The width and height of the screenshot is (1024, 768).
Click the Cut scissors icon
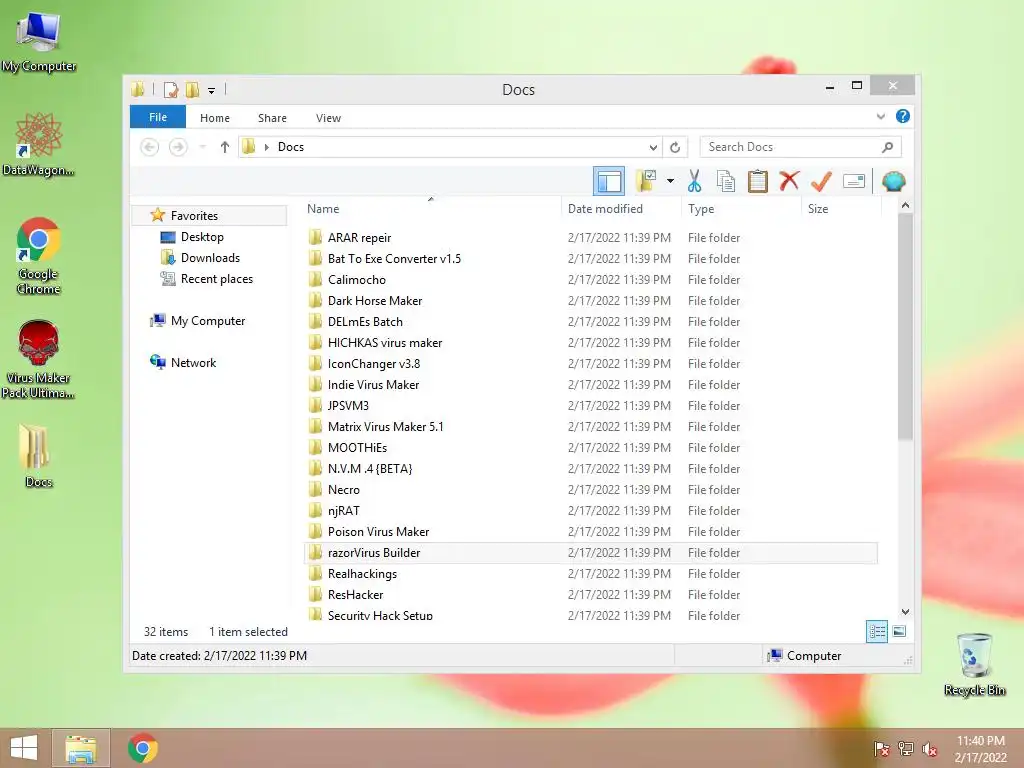click(694, 181)
